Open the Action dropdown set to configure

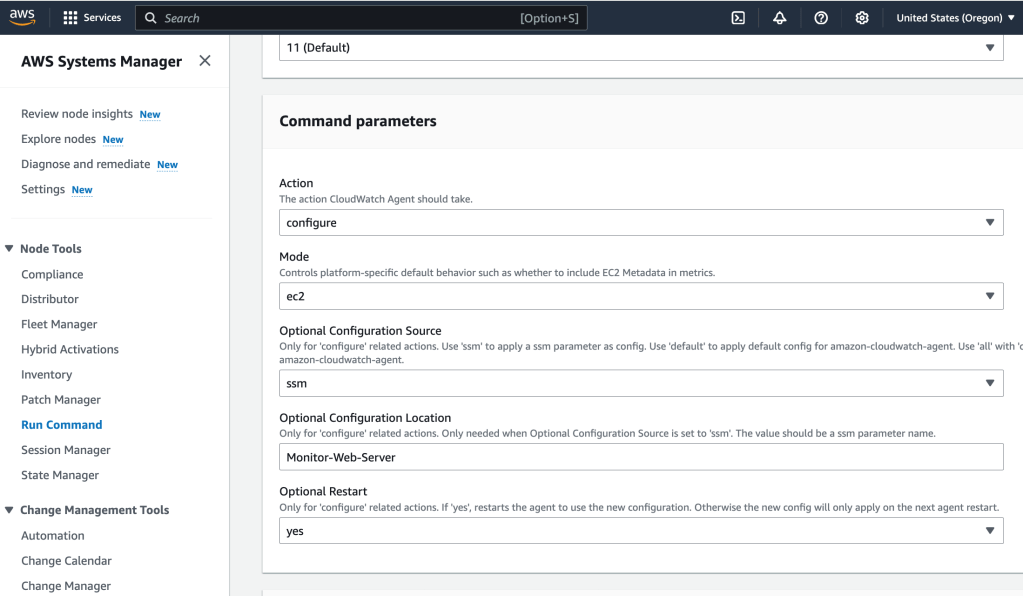point(640,222)
